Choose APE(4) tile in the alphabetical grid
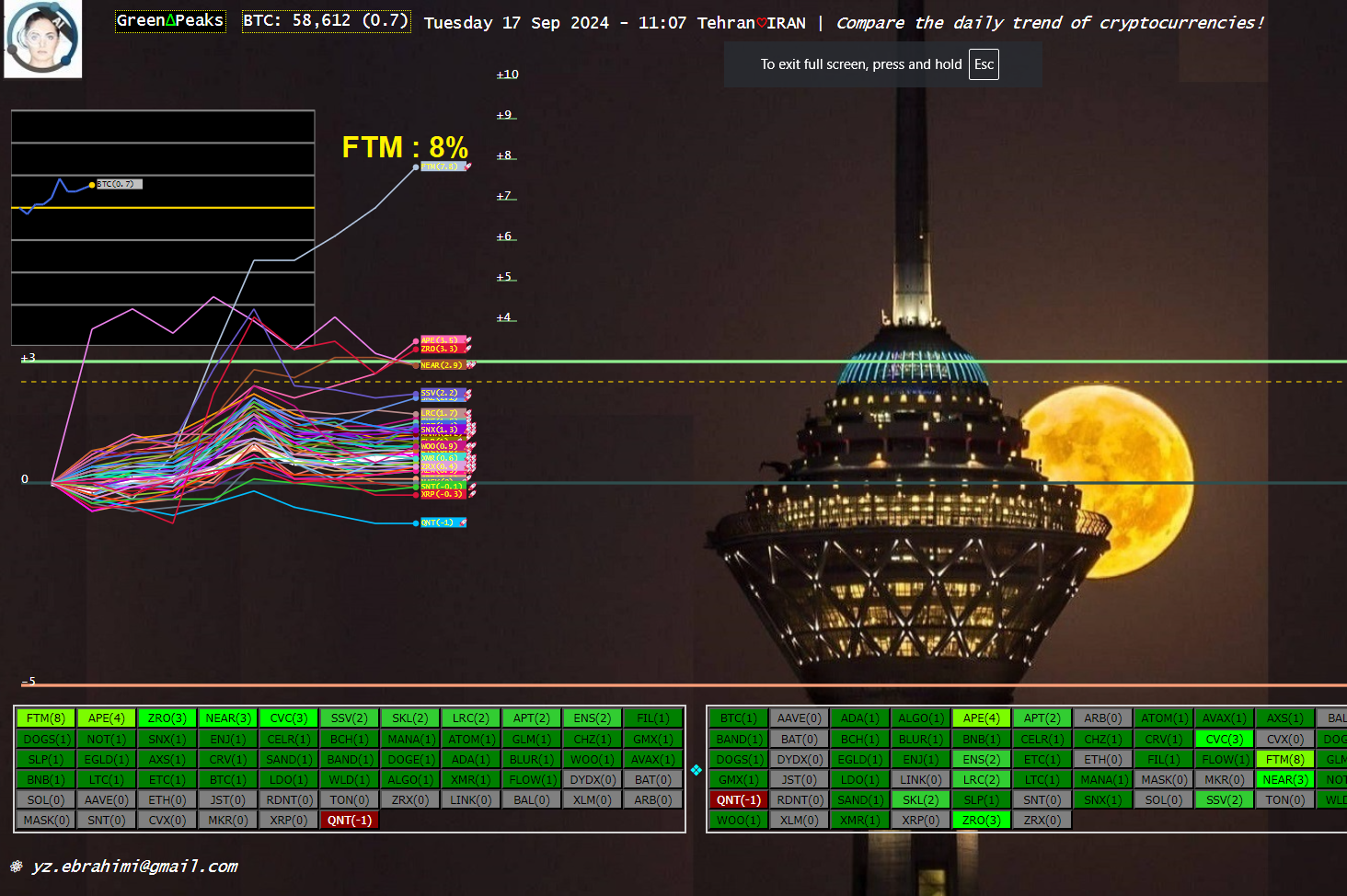 pyautogui.click(x=981, y=718)
